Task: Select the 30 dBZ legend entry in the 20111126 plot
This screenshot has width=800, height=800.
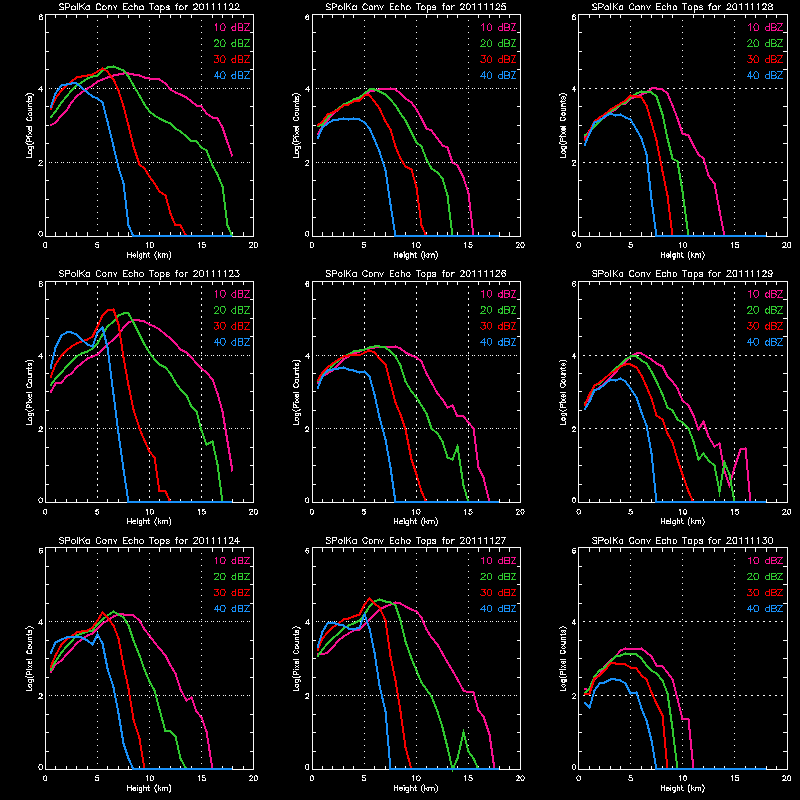Action: tap(498, 326)
